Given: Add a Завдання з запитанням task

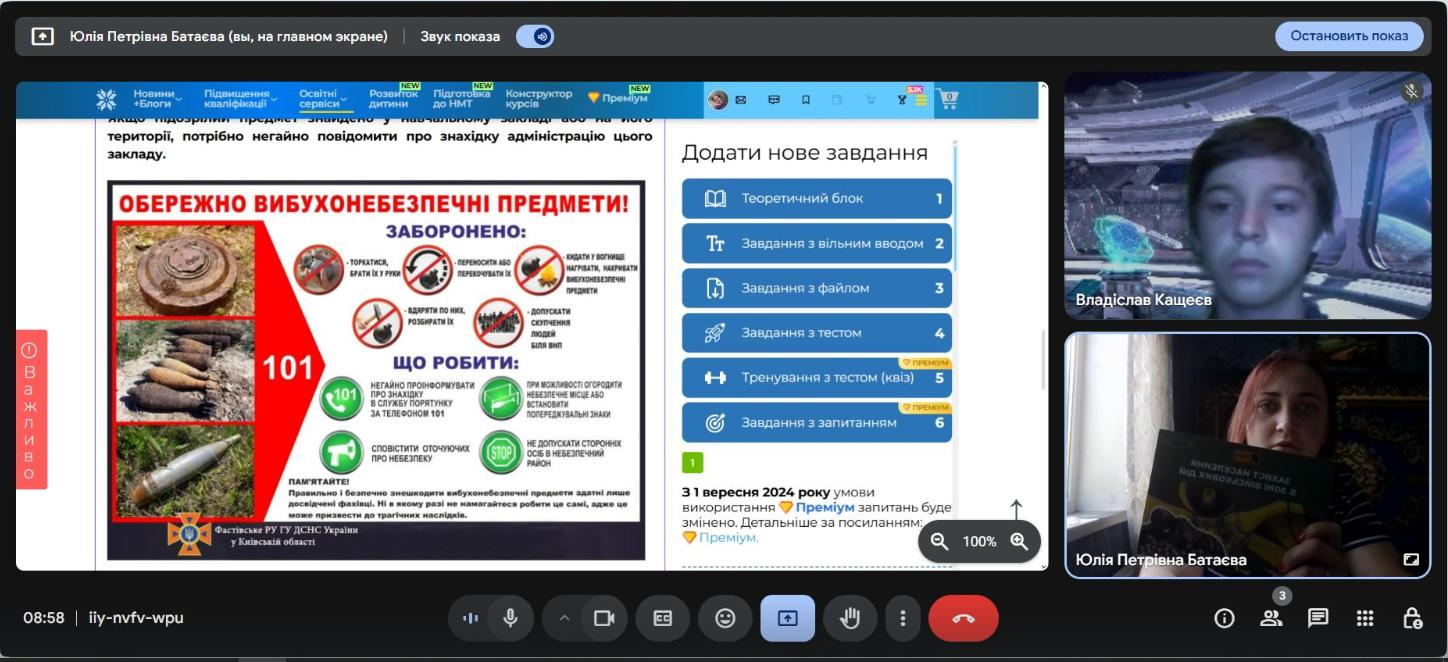Looking at the screenshot, I should coord(816,422).
